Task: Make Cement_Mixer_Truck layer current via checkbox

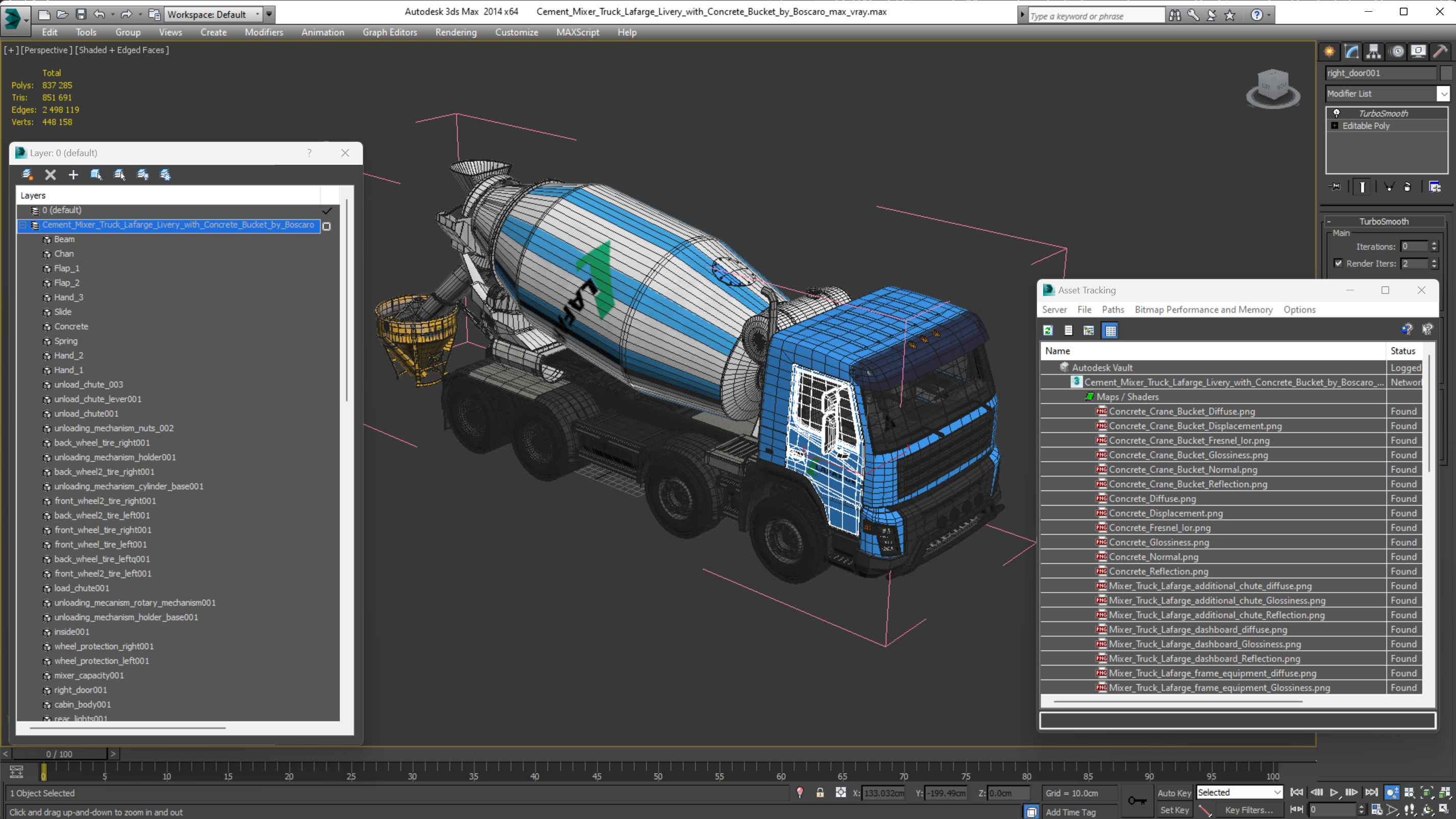Action: coord(326,226)
